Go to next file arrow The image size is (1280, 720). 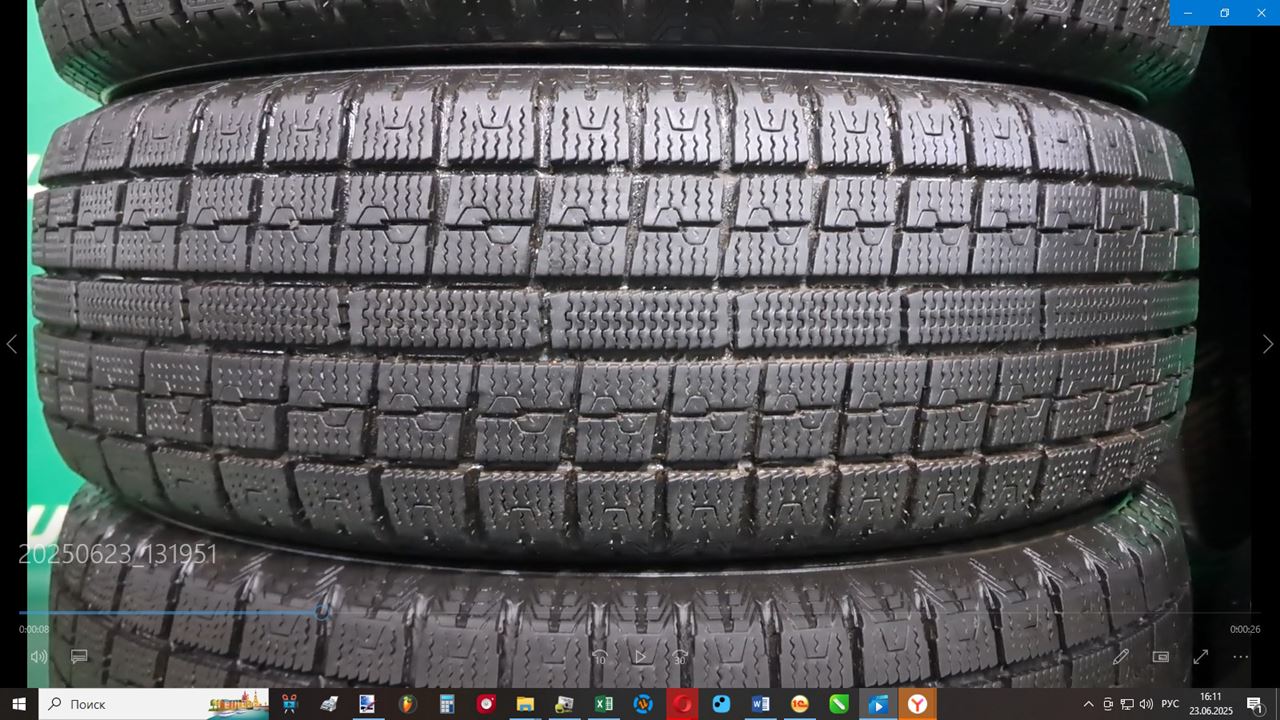point(1268,344)
